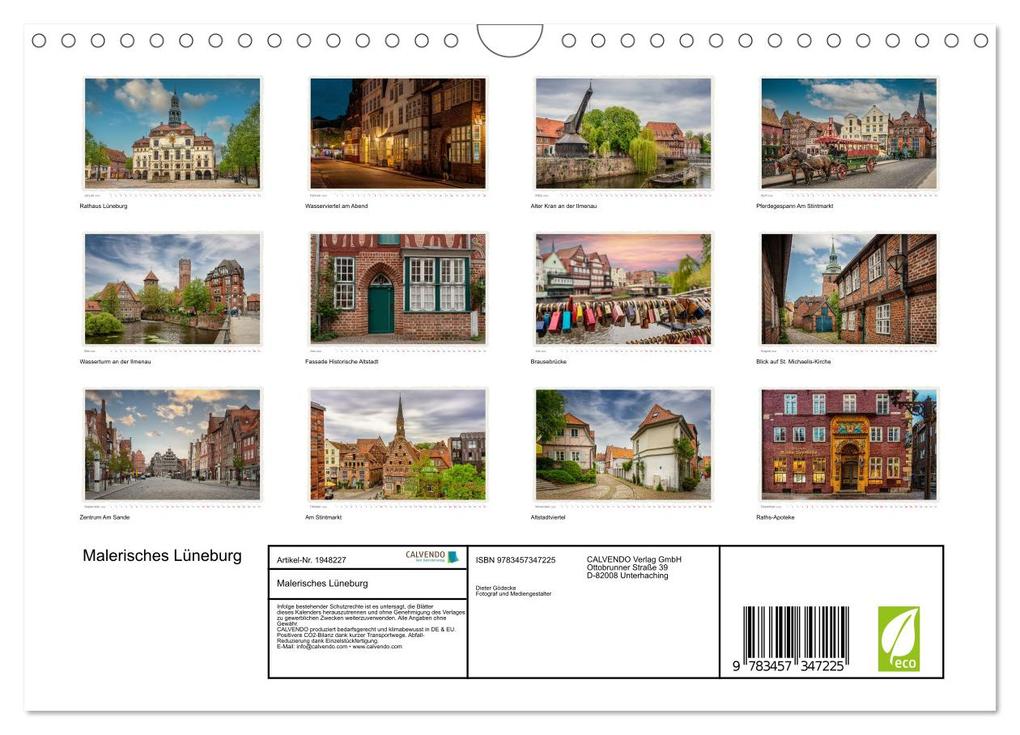Click the 'Fassade Historische Altstadt' caption
This screenshot has width=1020, height=735.
(x=342, y=362)
